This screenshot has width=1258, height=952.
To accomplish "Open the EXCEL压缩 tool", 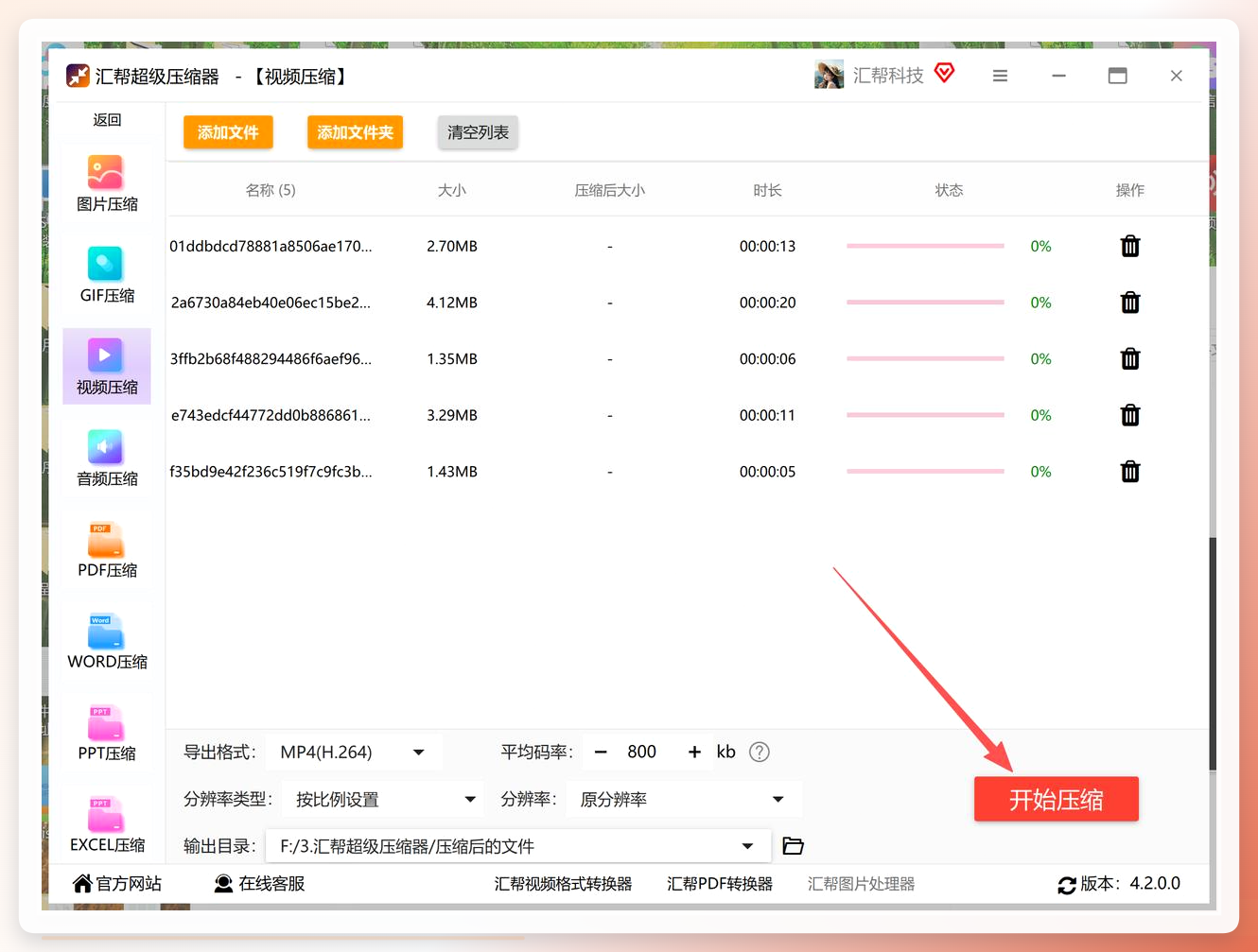I will point(107,825).
